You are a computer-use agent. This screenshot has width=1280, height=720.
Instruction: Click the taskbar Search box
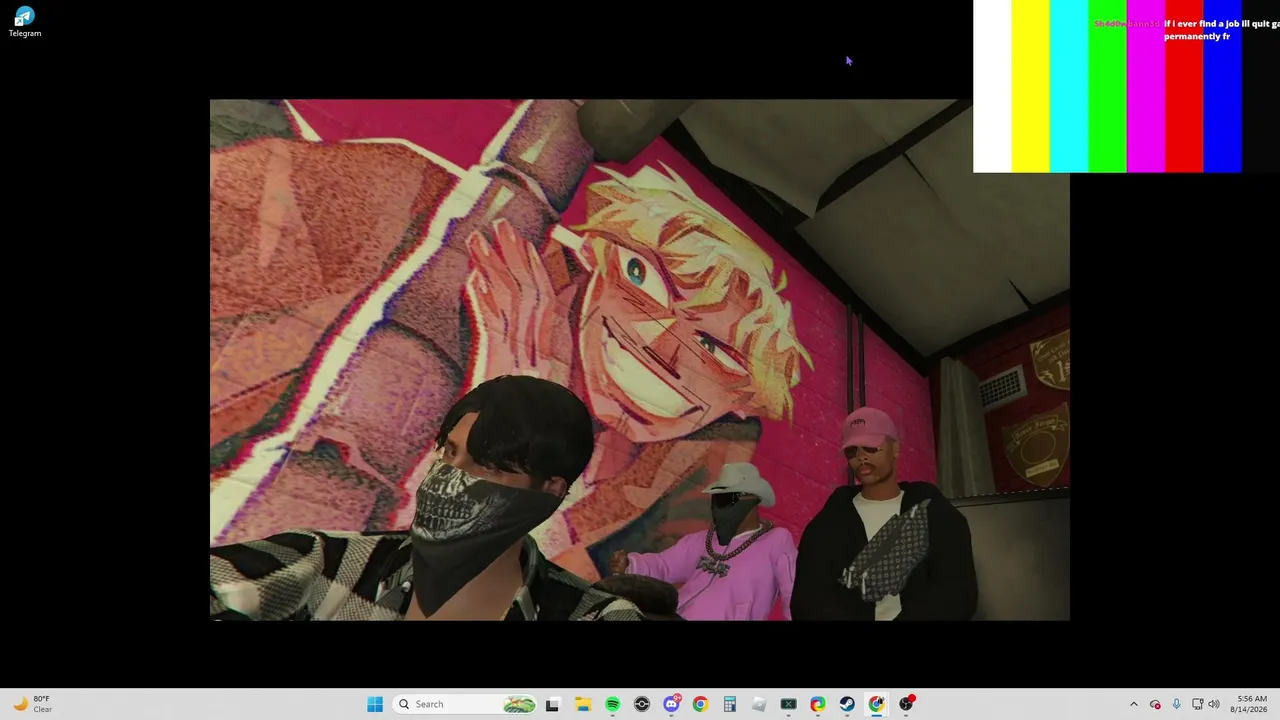pyautogui.click(x=466, y=704)
